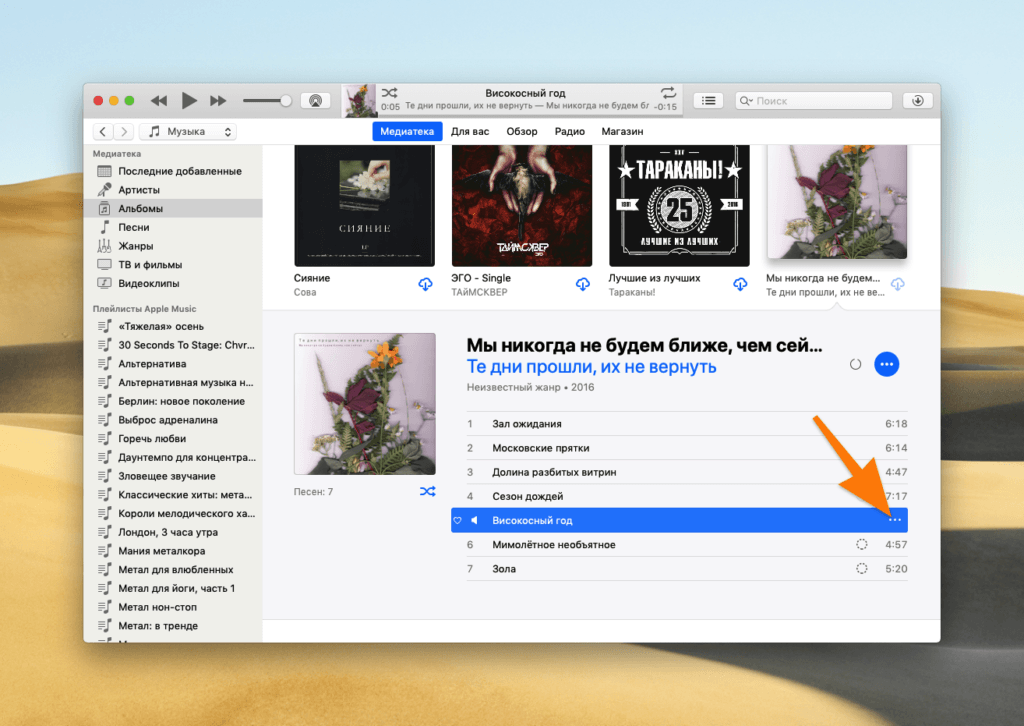1024x726 pixels.
Task: Select Артисты in sidebar
Action: coord(173,190)
